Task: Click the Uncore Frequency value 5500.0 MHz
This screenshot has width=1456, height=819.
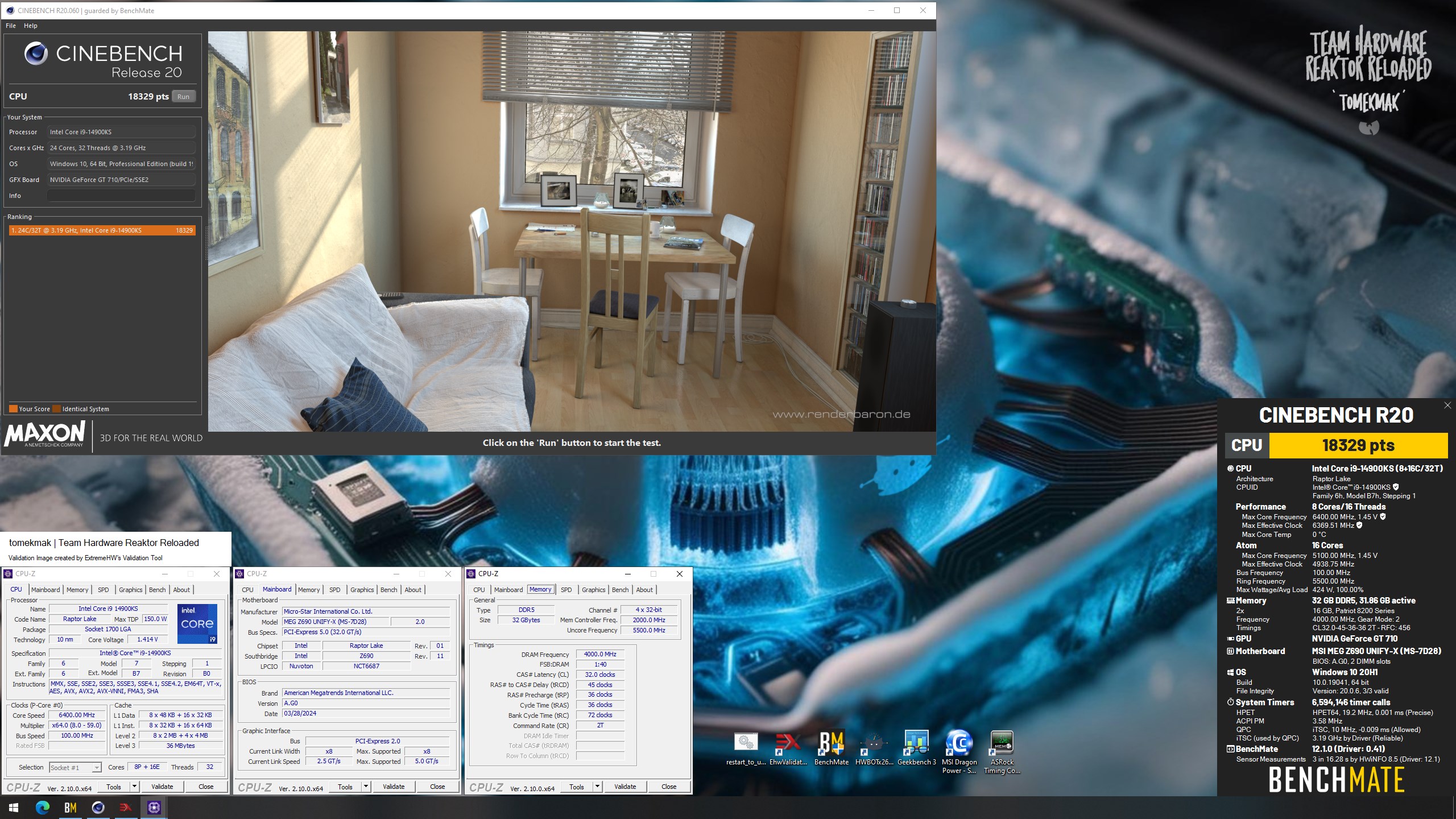Action: pos(649,630)
